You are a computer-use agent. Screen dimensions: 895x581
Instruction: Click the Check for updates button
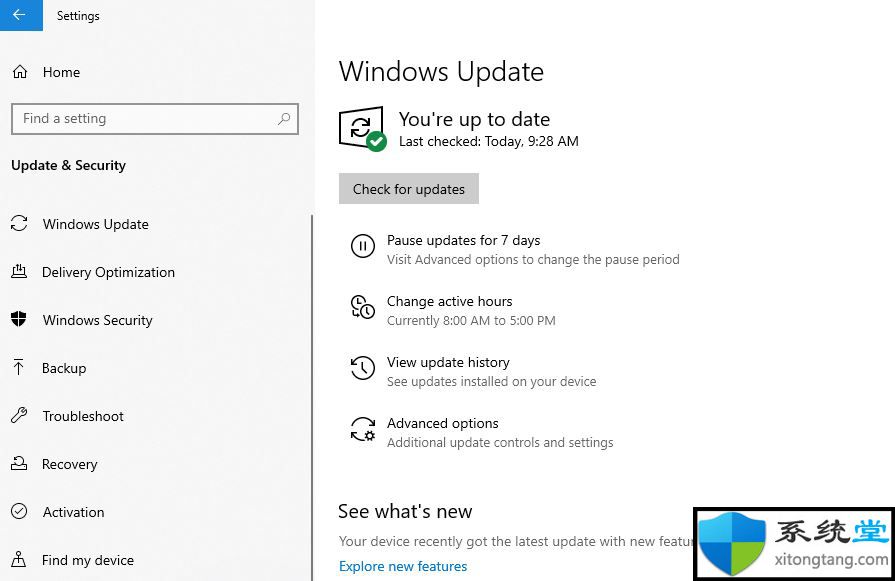pos(409,188)
